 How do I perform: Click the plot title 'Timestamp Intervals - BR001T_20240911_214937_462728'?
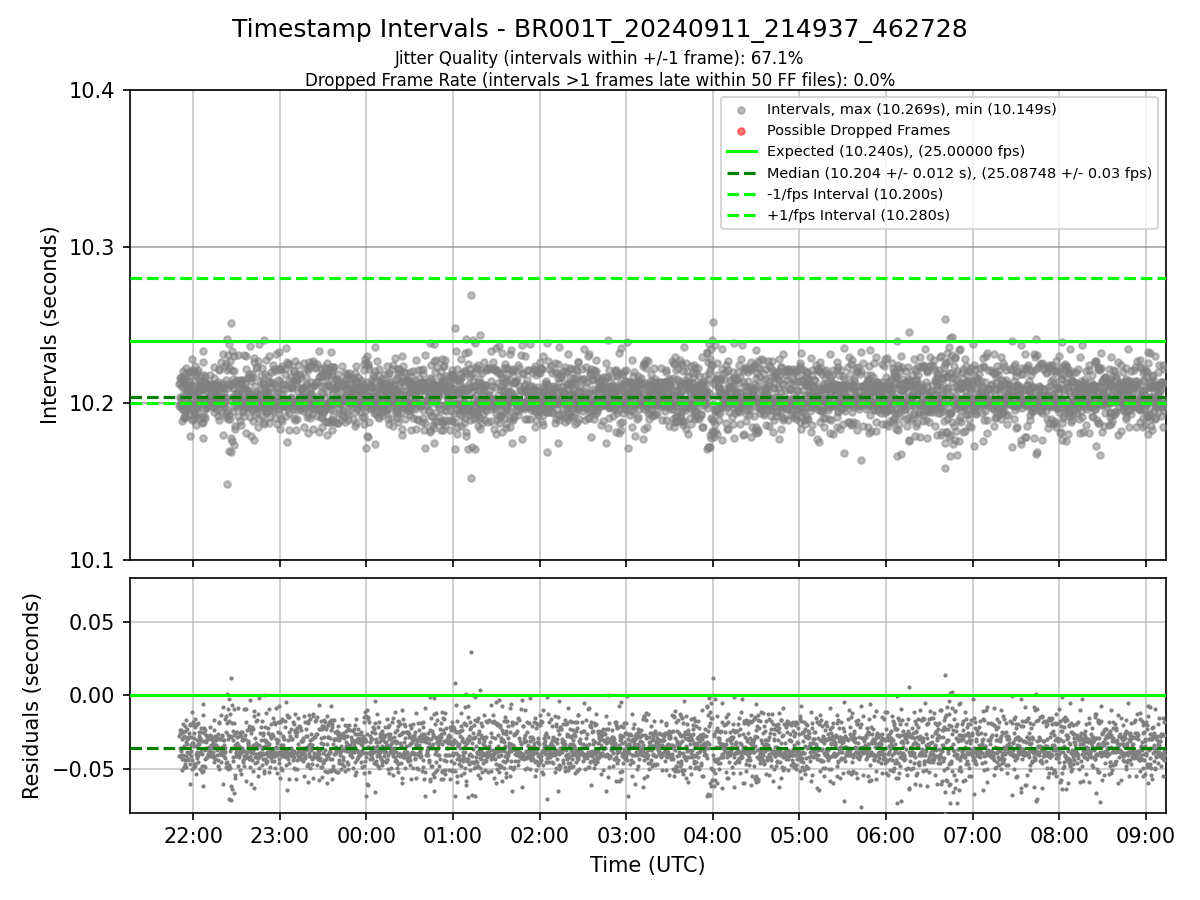pyautogui.click(x=599, y=29)
